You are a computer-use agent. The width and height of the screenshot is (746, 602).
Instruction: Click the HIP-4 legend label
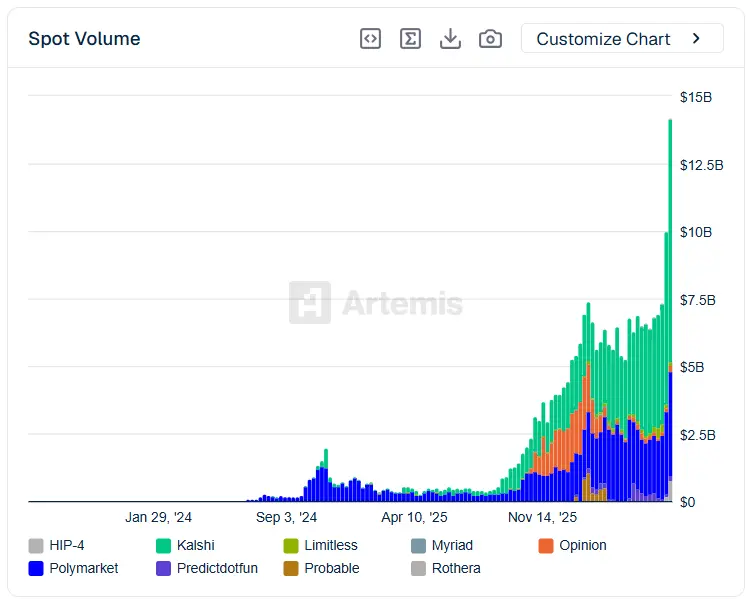coord(67,545)
